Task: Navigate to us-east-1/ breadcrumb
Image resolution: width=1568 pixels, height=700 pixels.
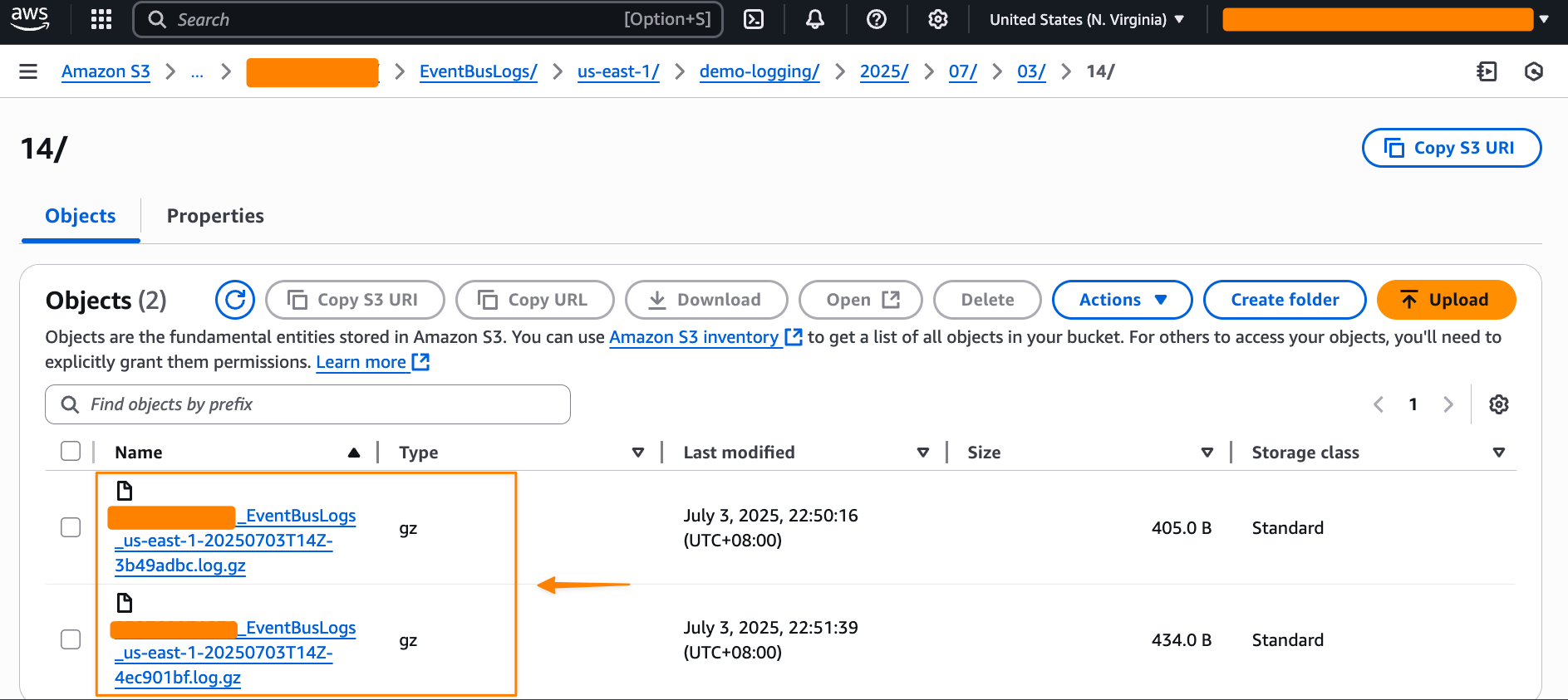Action: [618, 71]
